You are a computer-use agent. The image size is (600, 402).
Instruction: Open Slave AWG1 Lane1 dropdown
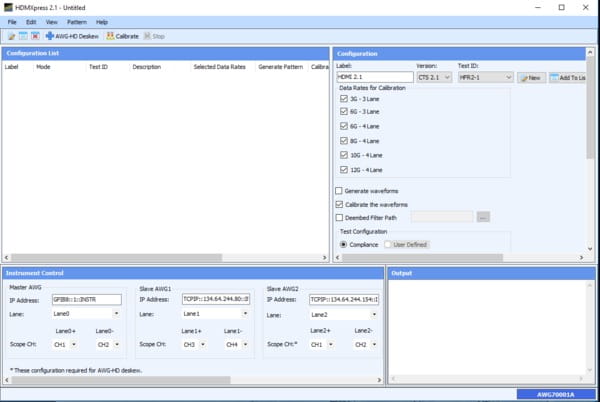coord(216,314)
